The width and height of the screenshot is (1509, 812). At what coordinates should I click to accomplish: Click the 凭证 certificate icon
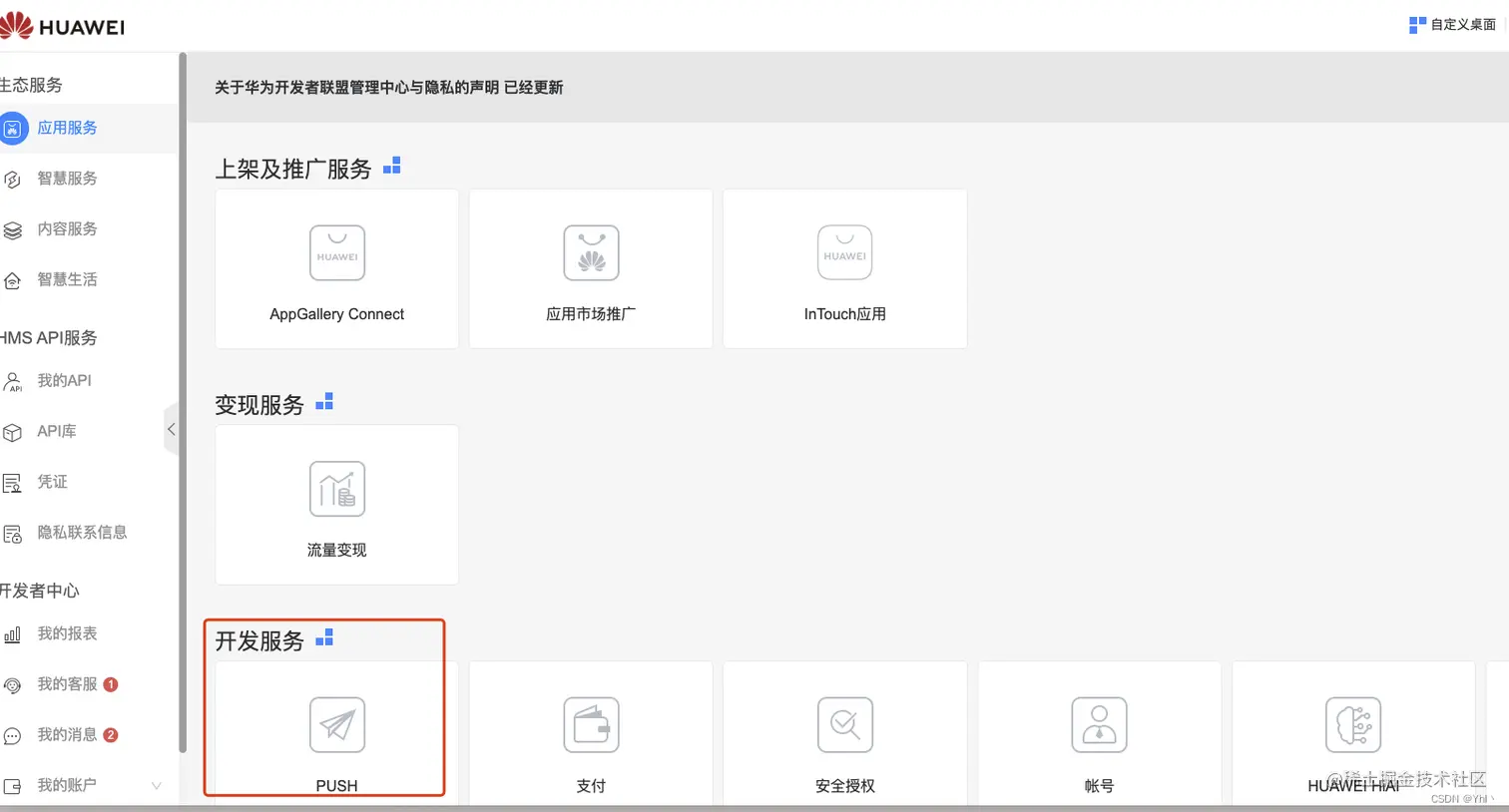[12, 484]
